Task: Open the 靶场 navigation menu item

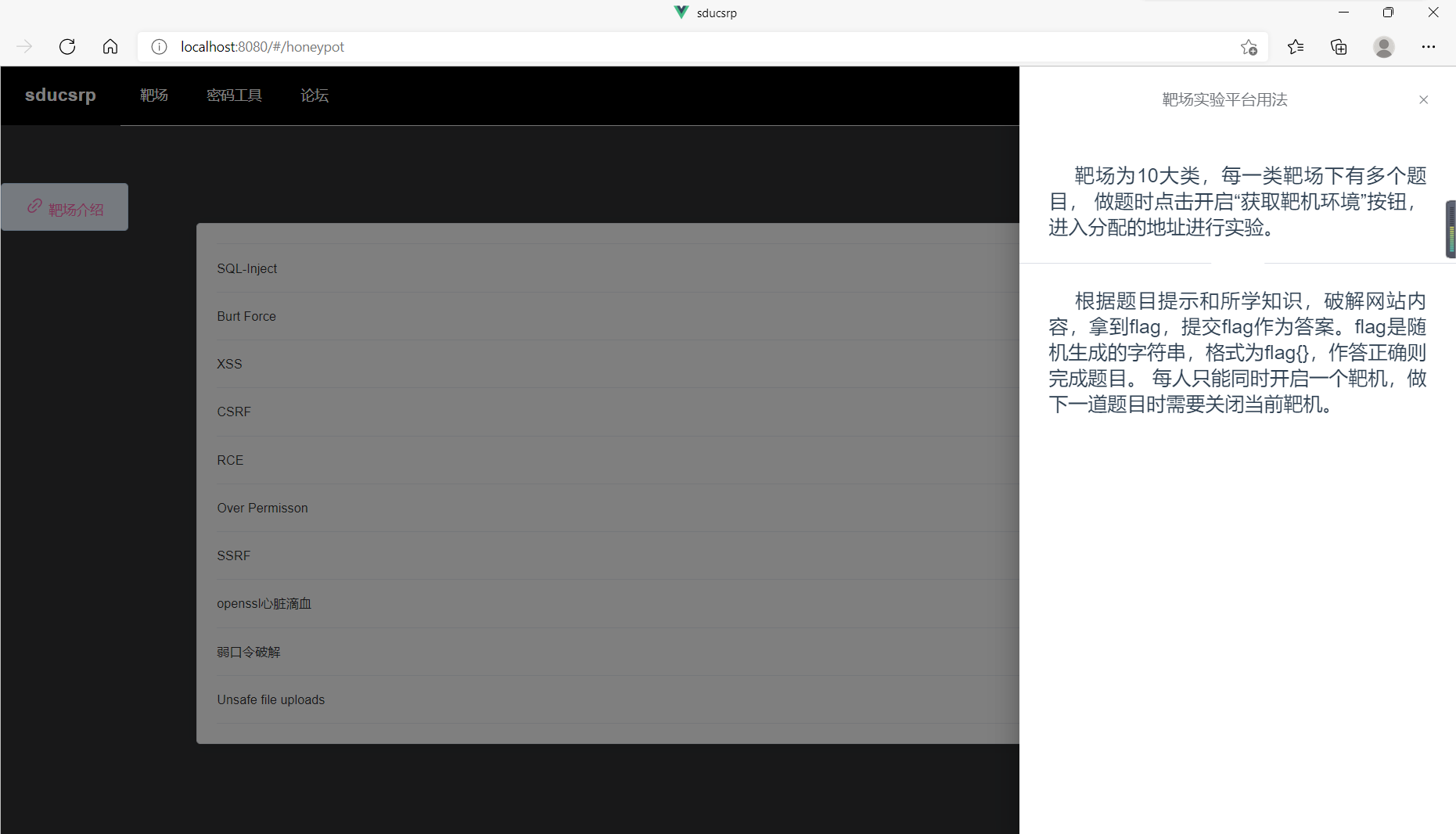Action: point(154,95)
